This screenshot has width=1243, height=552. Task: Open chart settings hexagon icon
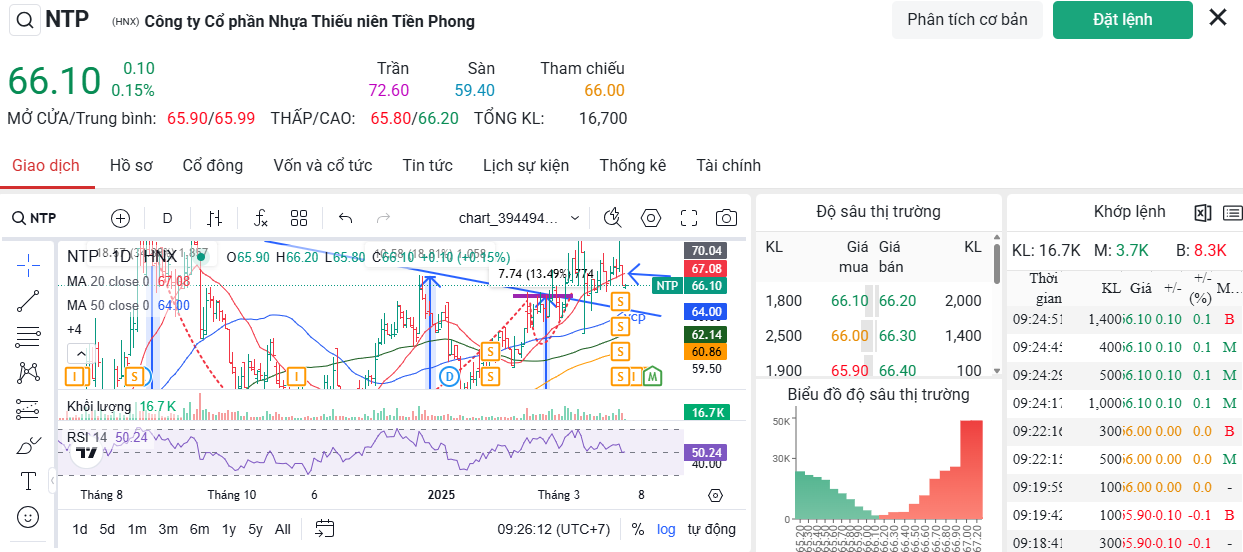coord(651,218)
